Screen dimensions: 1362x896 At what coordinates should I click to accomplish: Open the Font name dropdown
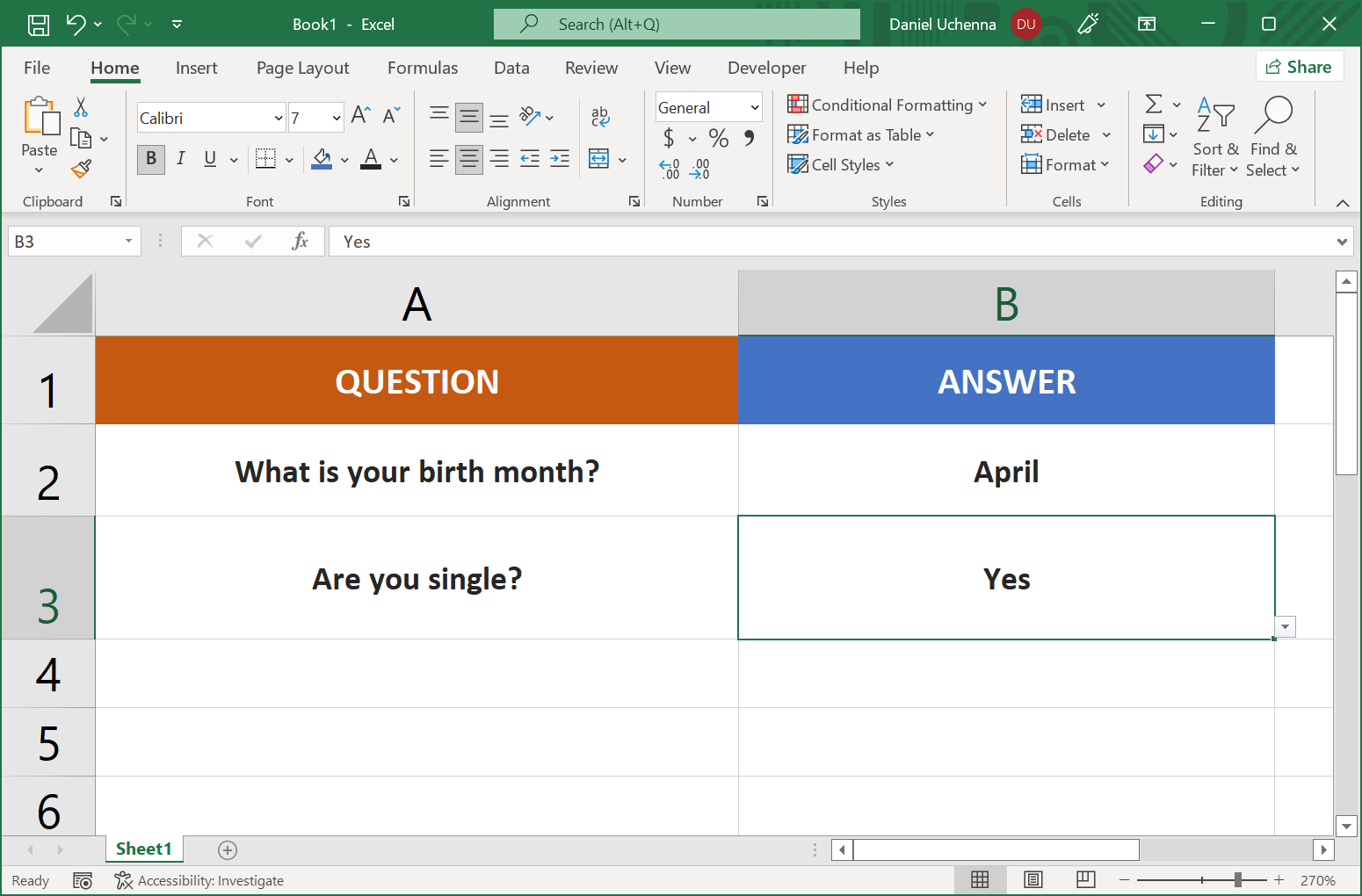pyautogui.click(x=278, y=117)
